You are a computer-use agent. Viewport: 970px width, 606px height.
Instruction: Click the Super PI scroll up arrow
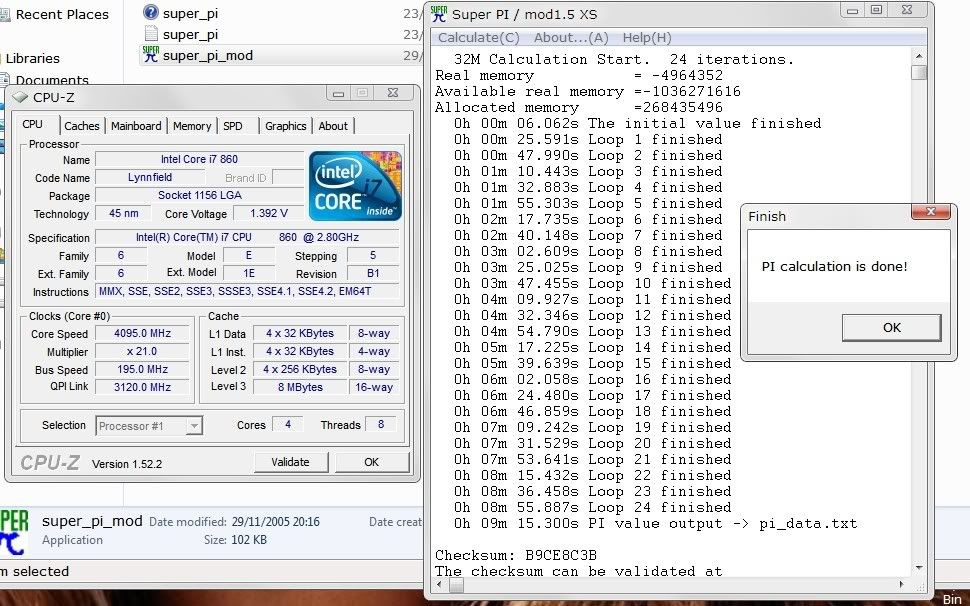919,56
